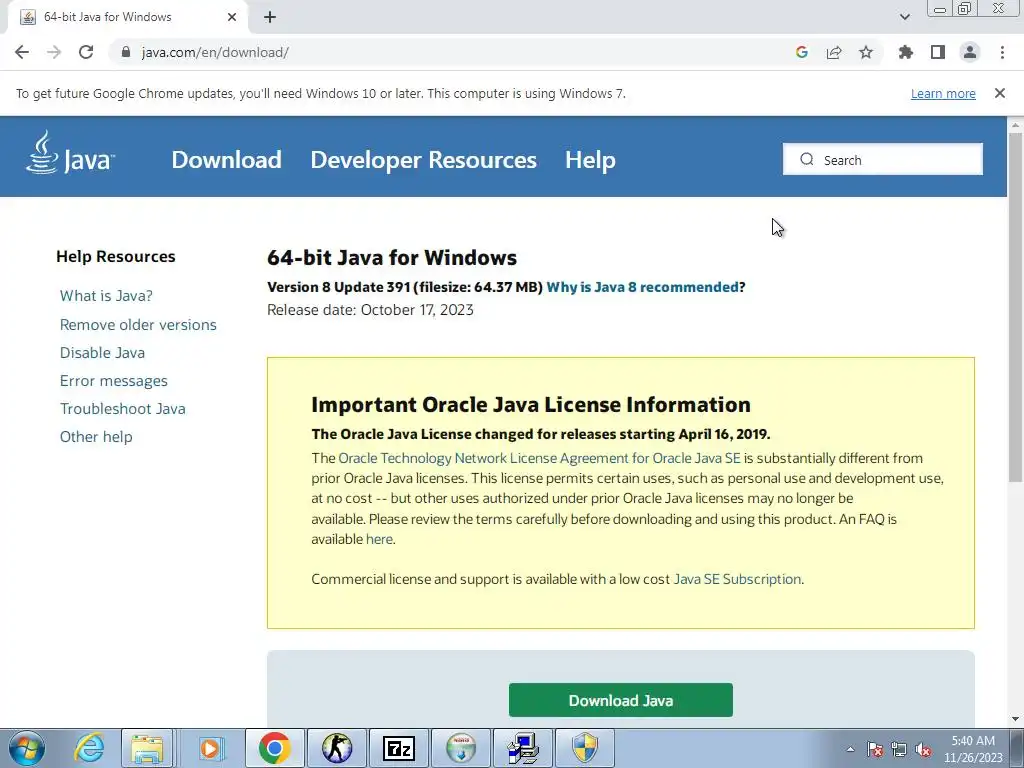Reload the java.com page

click(x=86, y=52)
